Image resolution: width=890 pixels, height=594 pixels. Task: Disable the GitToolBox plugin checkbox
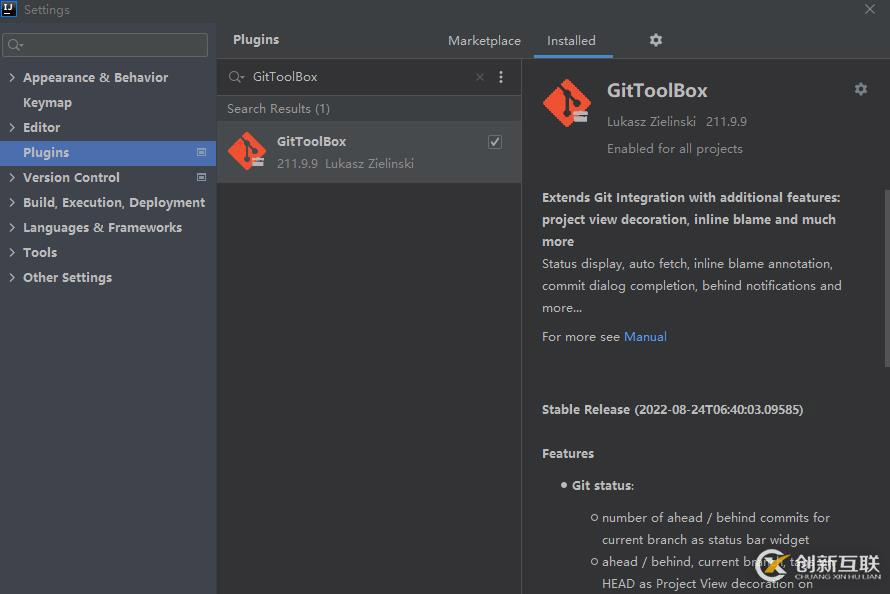coord(495,142)
